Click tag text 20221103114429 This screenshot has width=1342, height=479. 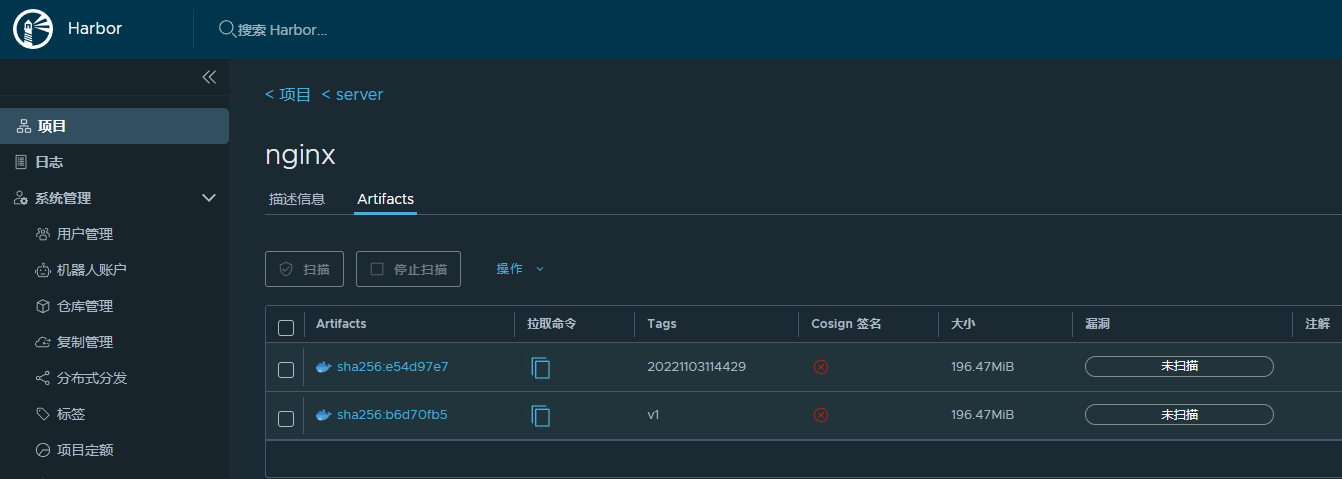[696, 367]
